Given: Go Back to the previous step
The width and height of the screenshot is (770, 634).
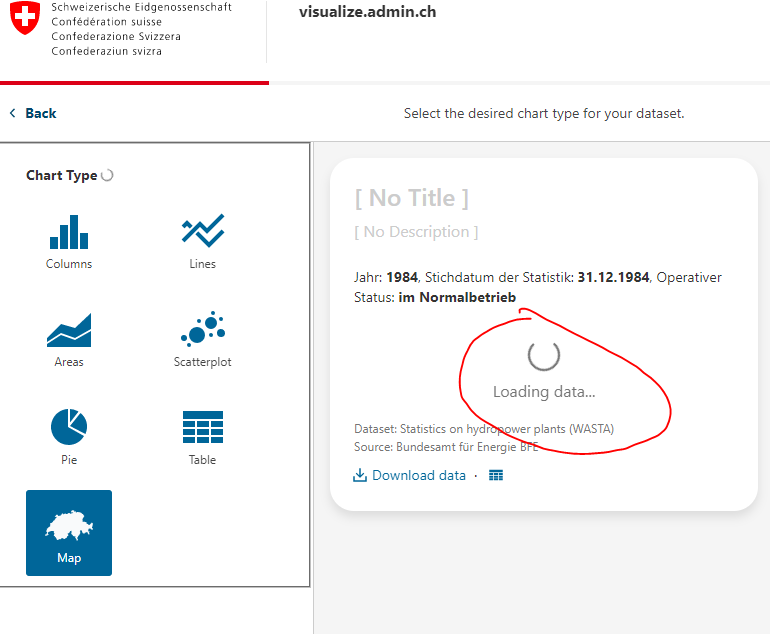Looking at the screenshot, I should coord(41,113).
